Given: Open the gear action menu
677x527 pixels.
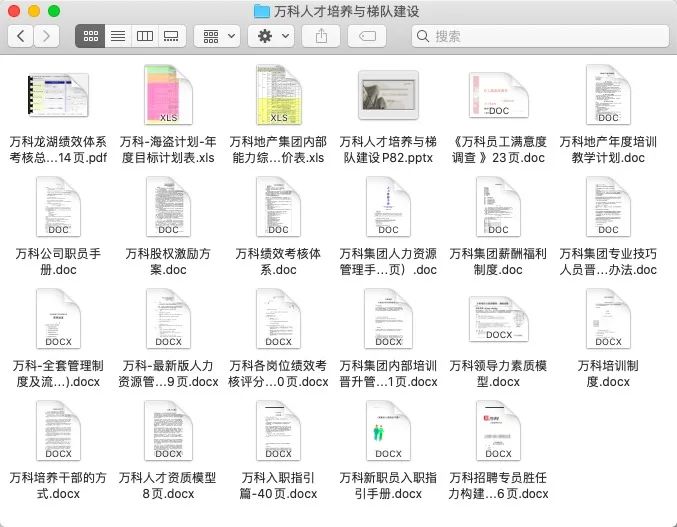Looking at the screenshot, I should [271, 36].
